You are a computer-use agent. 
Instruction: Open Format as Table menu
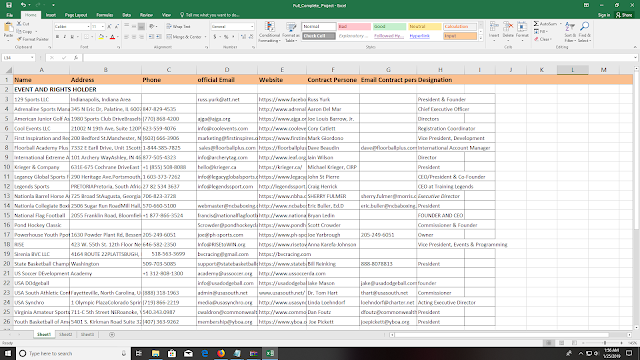click(291, 32)
